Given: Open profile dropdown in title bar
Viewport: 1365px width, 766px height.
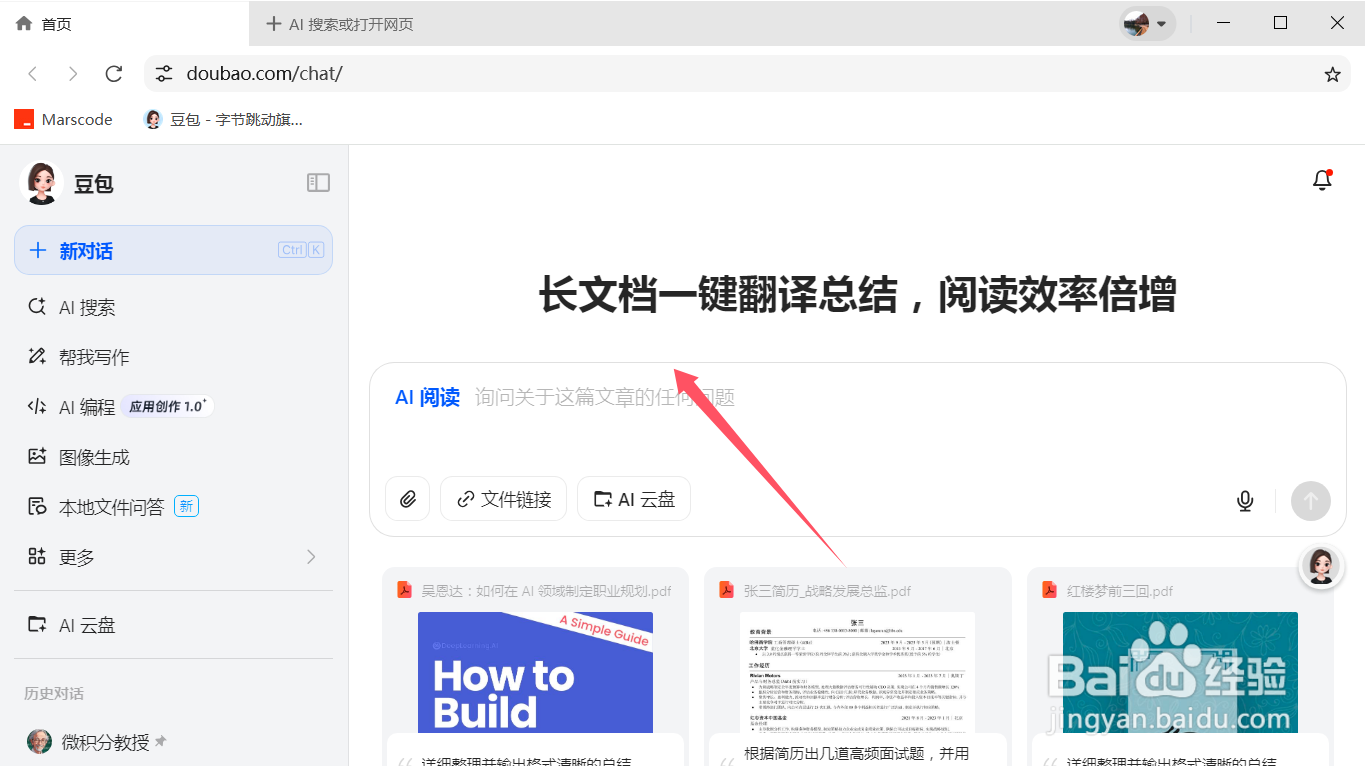Looking at the screenshot, I should [1147, 23].
